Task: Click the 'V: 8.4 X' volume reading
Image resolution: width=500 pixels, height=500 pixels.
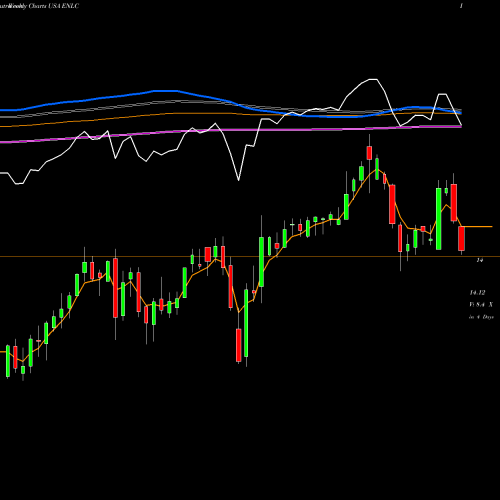Action: coord(481,304)
